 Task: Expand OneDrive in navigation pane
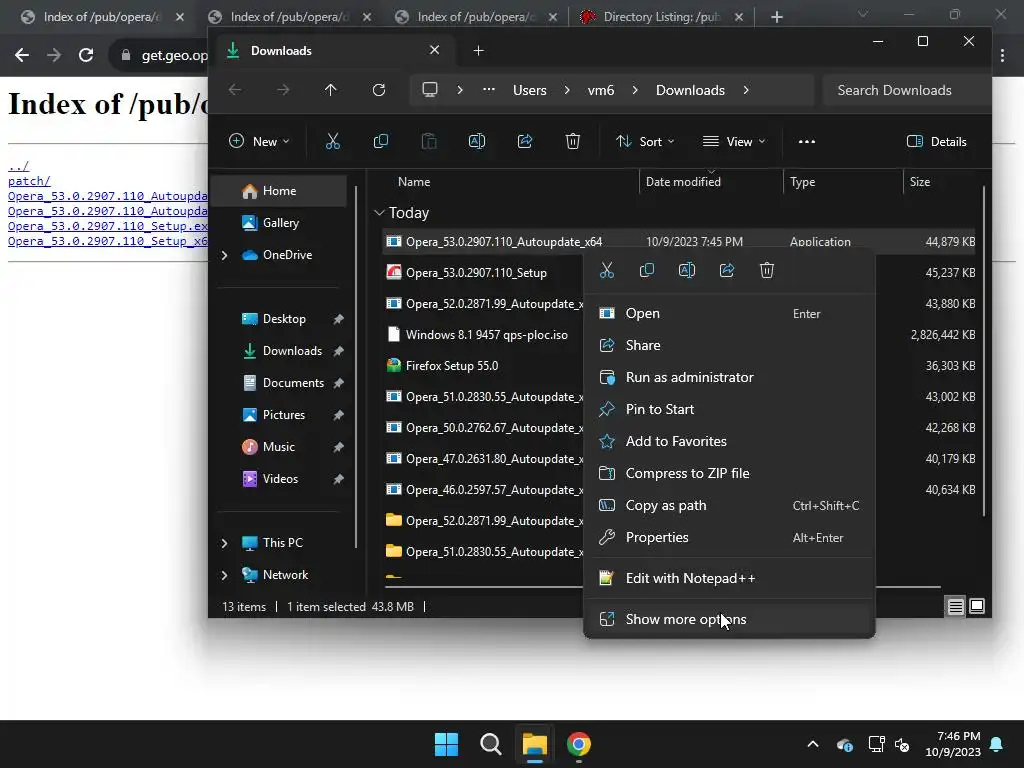225,255
